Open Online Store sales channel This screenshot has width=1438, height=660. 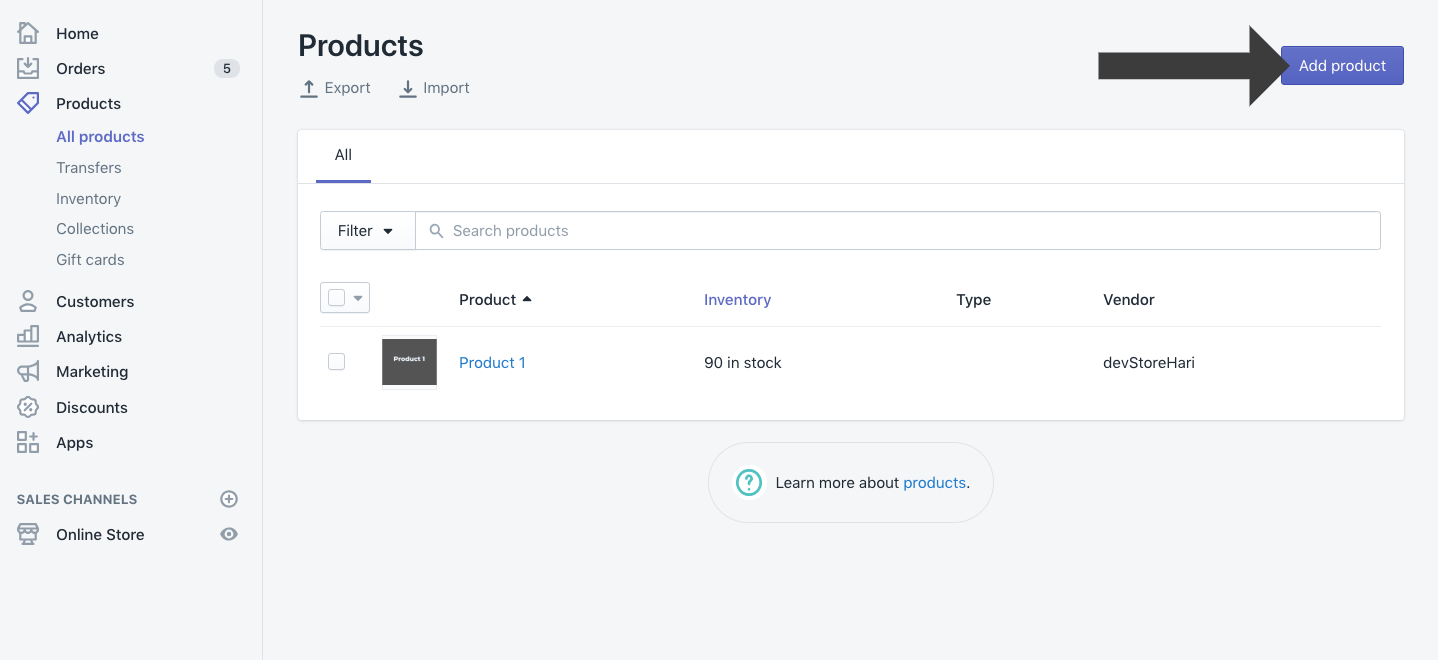pos(100,534)
